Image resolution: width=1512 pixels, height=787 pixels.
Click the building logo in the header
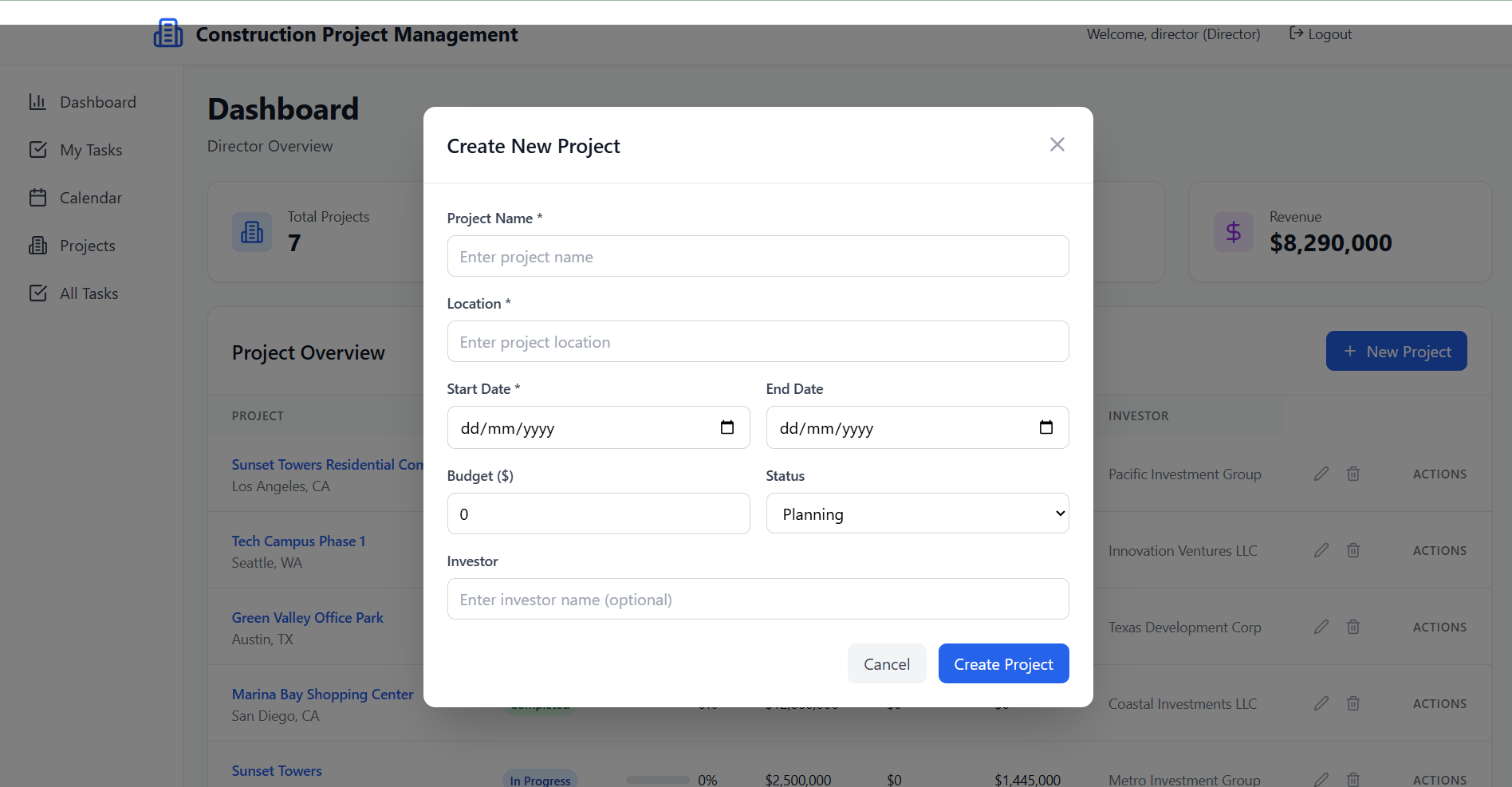[168, 33]
